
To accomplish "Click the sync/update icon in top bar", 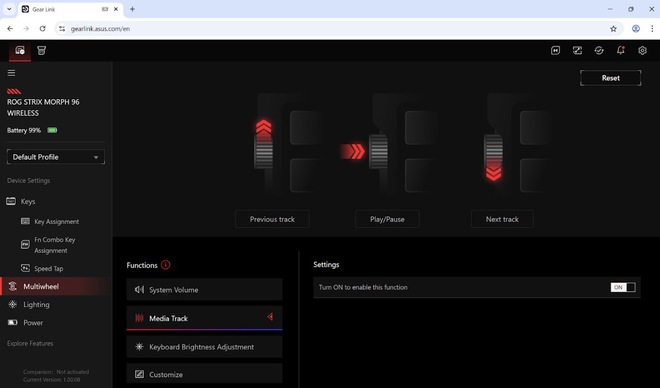I will point(599,50).
